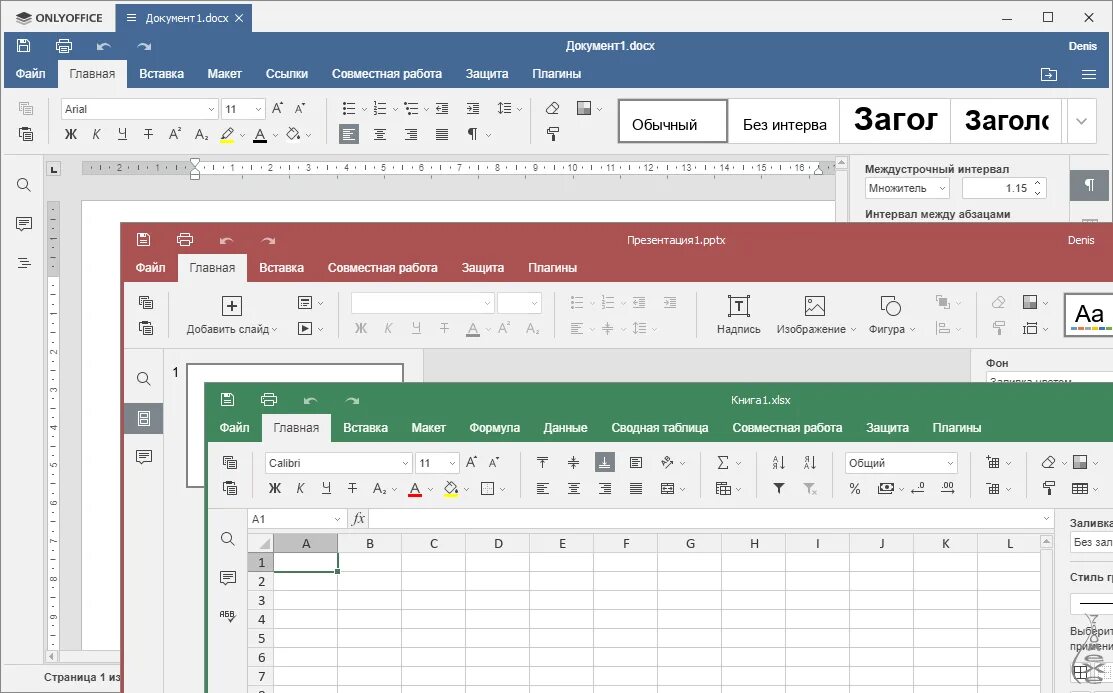Open the Формула tab in spreadsheet
This screenshot has height=693, width=1113.
coord(494,427)
